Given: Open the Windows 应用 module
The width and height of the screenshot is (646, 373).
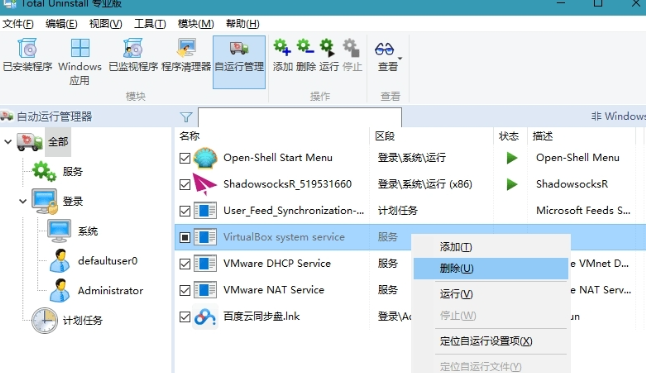Looking at the screenshot, I should tap(80, 62).
